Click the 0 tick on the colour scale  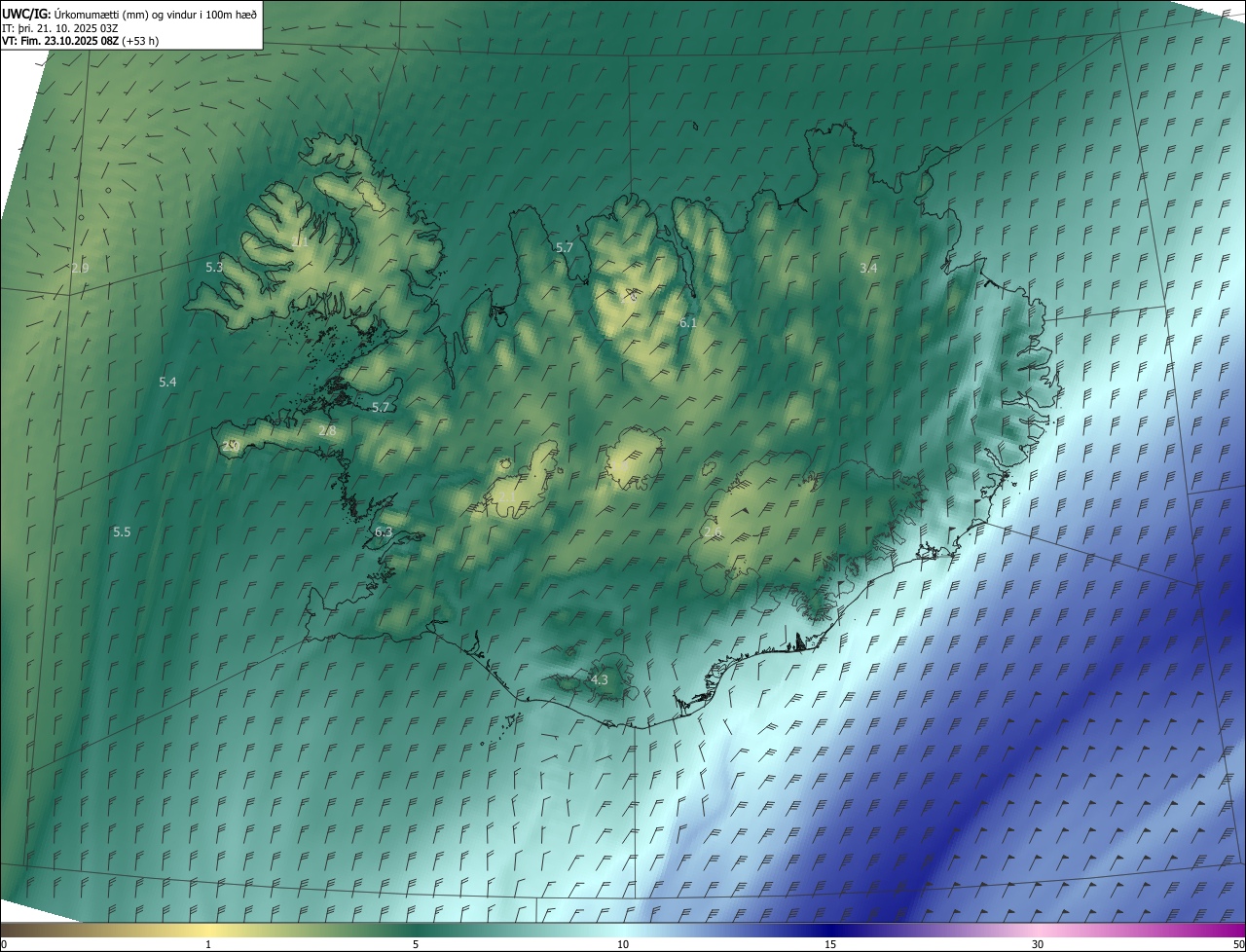click(x=4, y=944)
